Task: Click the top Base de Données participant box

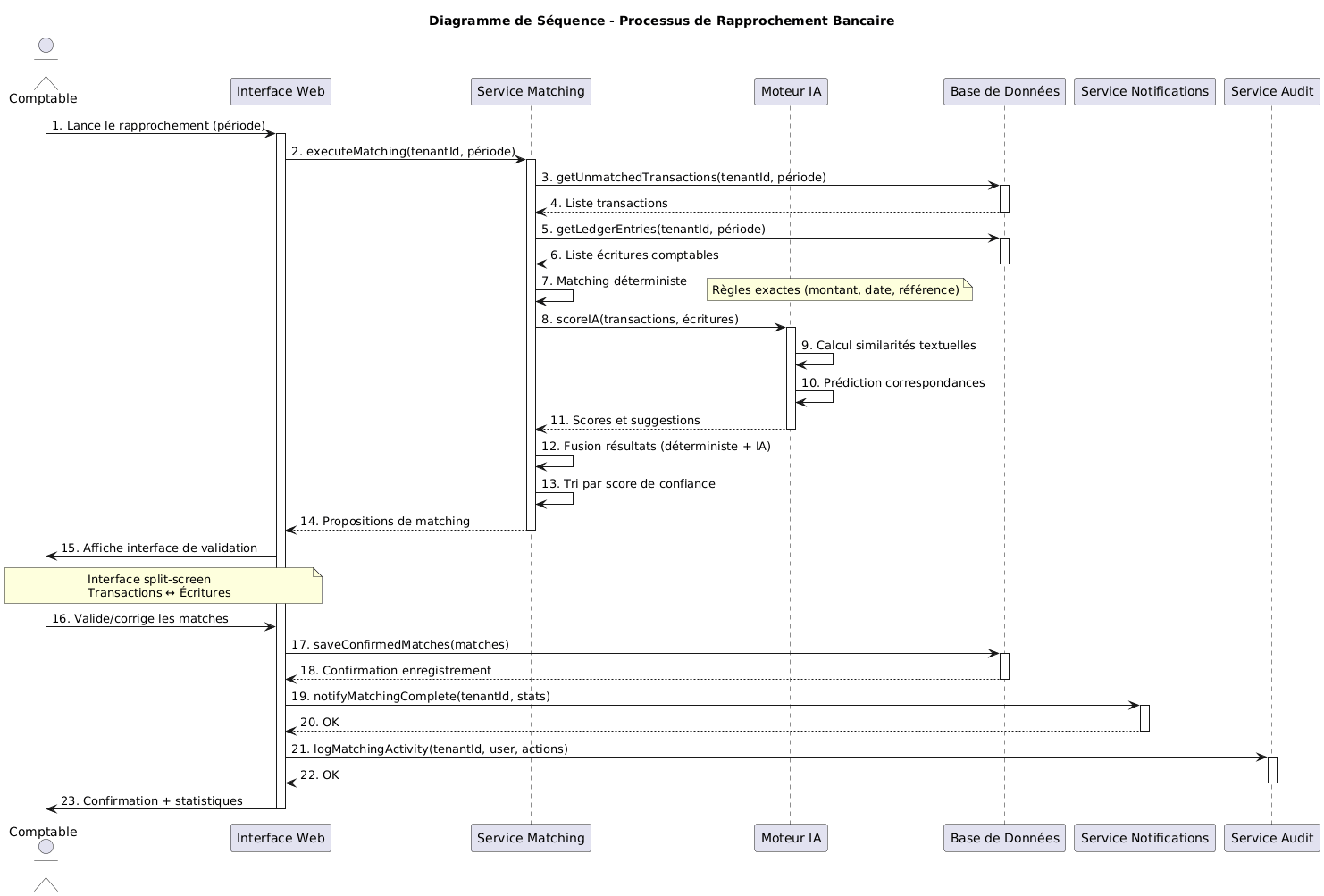Action: pos(1004,91)
